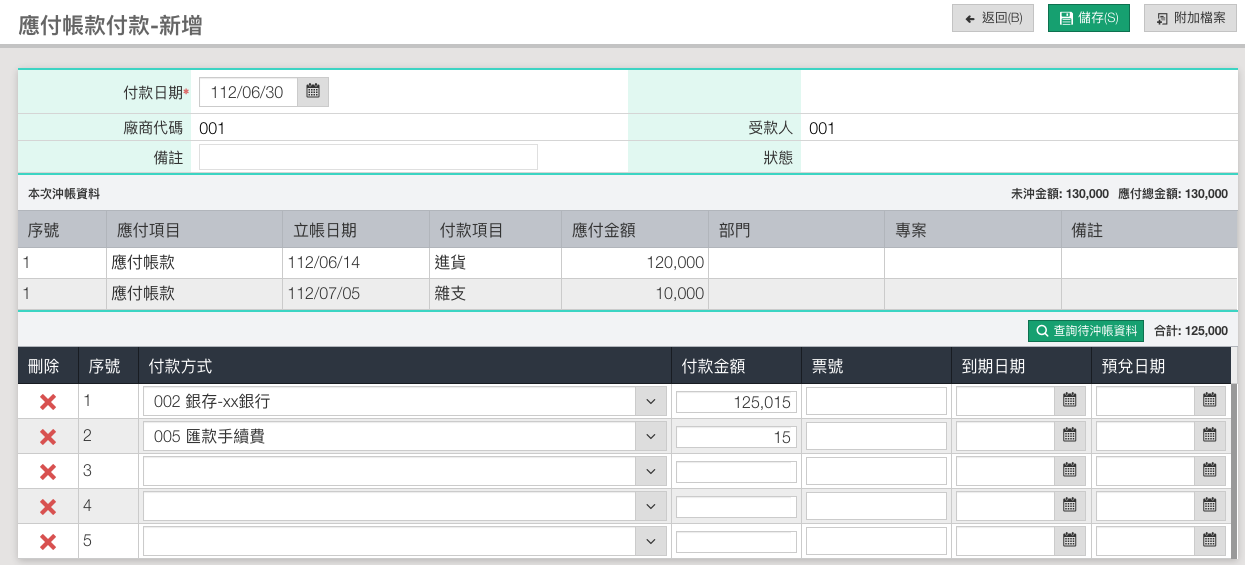This screenshot has width=1245, height=565.
Task: Open the empty 付款方式 dropdown in row 5
Action: [x=650, y=542]
